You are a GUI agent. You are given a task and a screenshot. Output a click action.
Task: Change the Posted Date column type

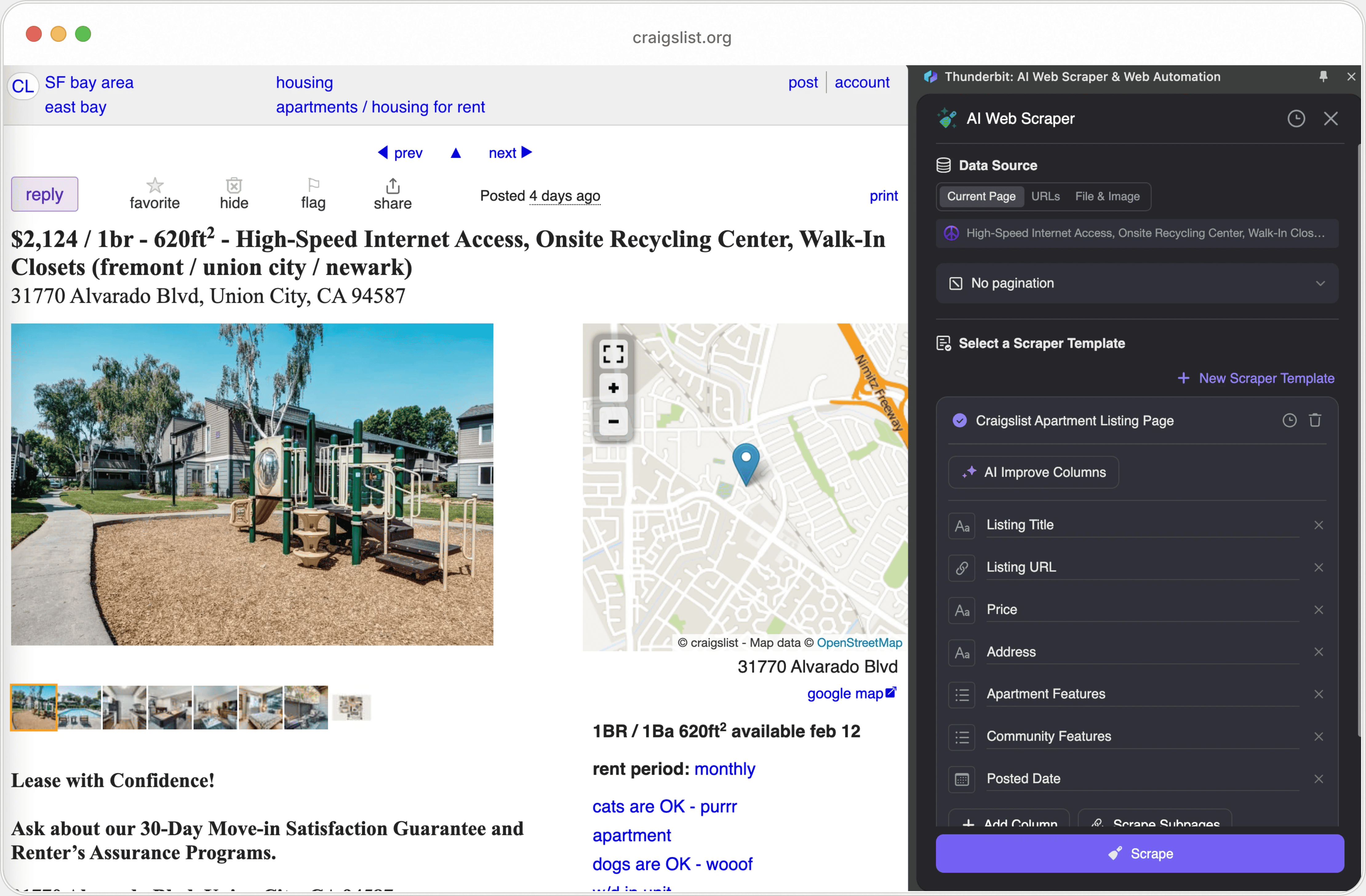click(x=962, y=779)
